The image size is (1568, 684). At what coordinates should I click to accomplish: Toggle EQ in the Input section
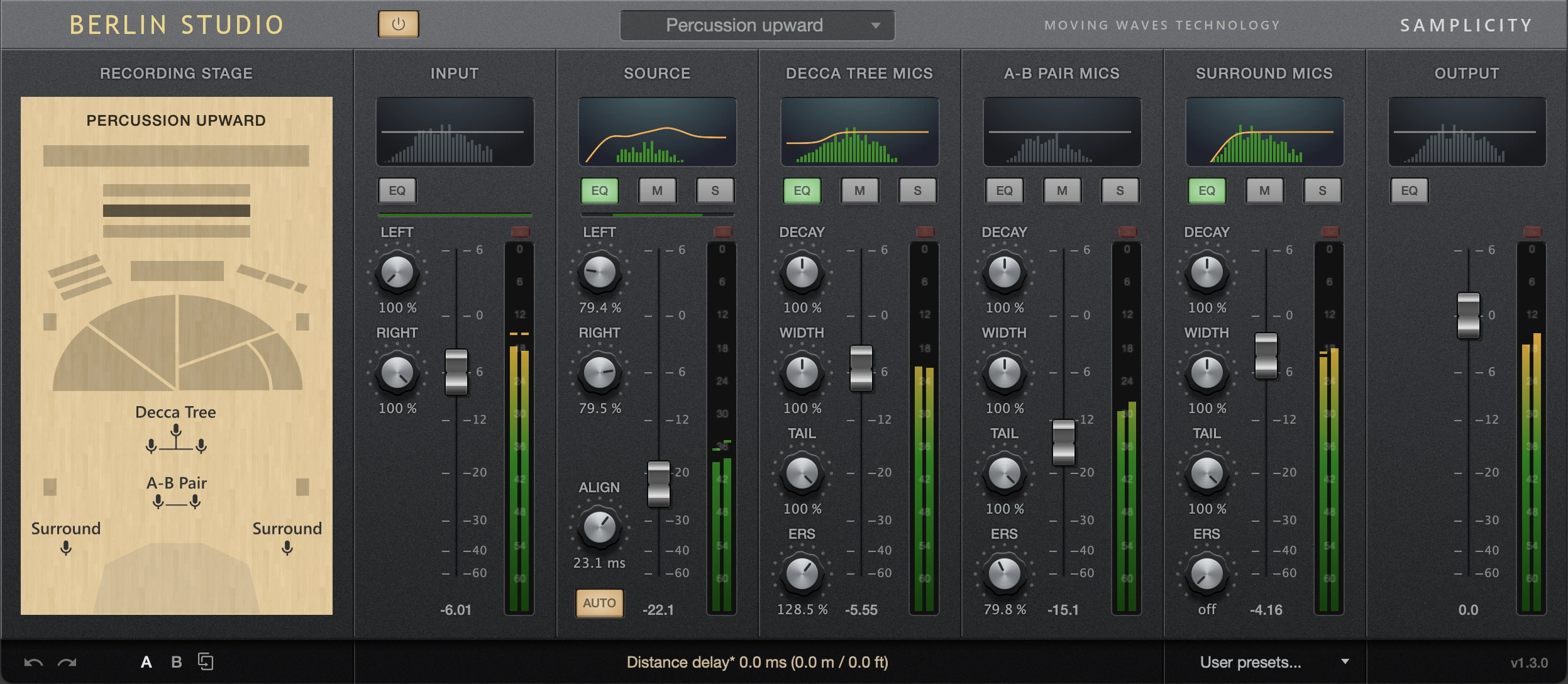pyautogui.click(x=397, y=190)
